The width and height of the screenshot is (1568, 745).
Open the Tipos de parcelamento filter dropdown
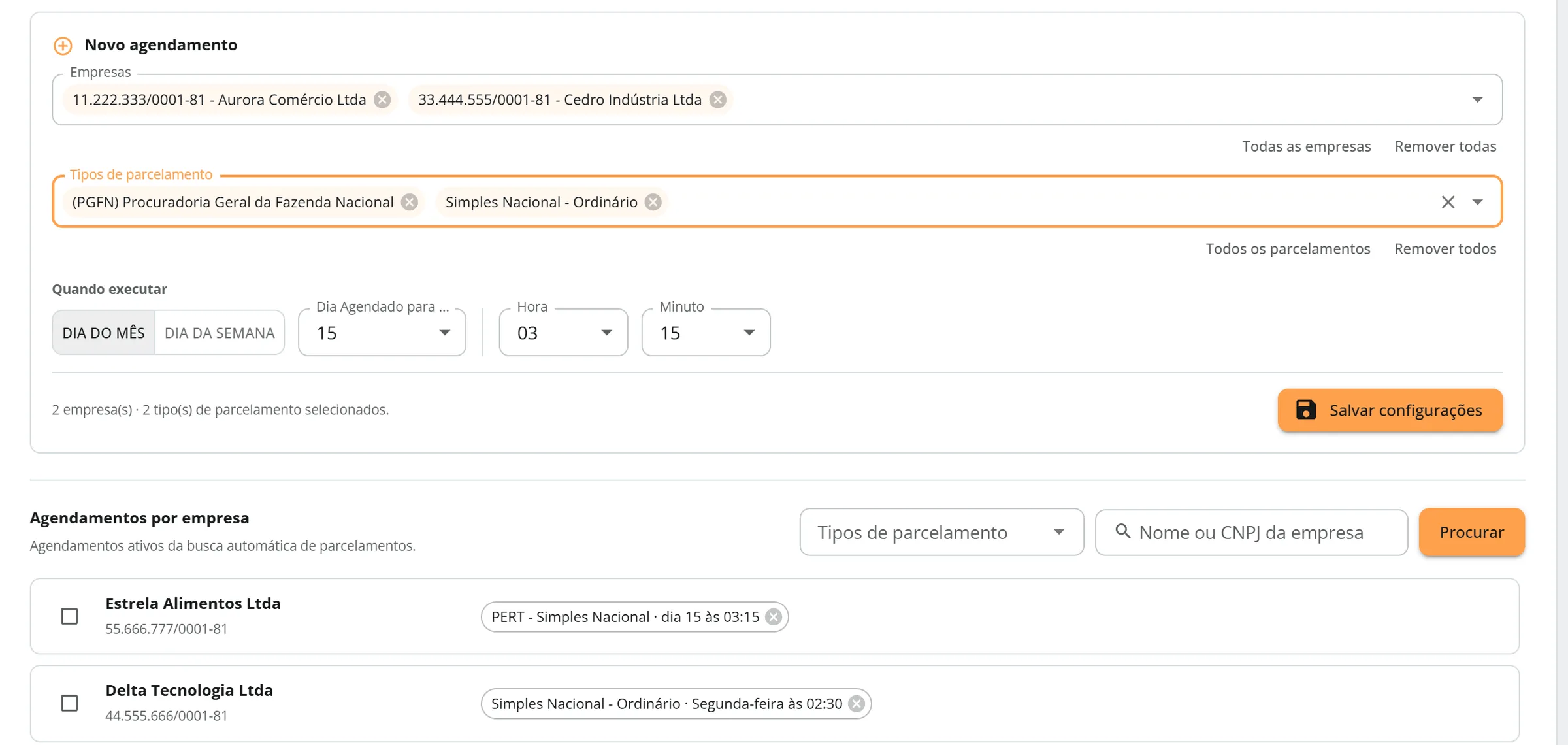click(941, 533)
